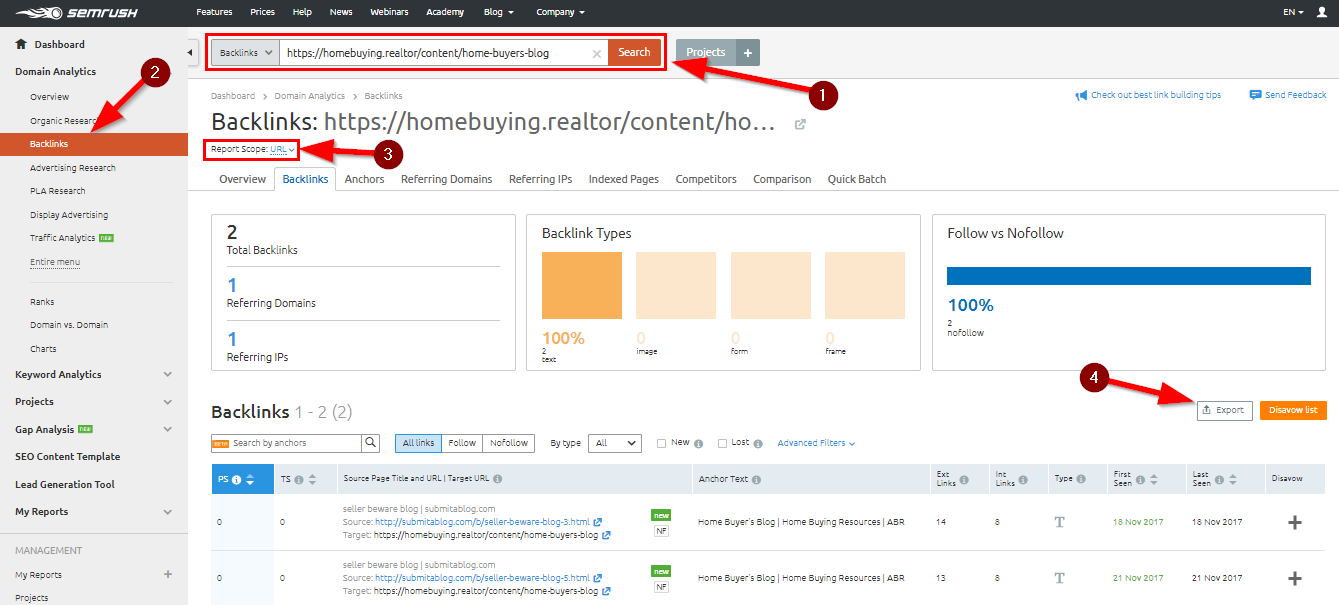This screenshot has width=1339, height=605.
Task: Clear the URL search field
Action: tap(597, 54)
